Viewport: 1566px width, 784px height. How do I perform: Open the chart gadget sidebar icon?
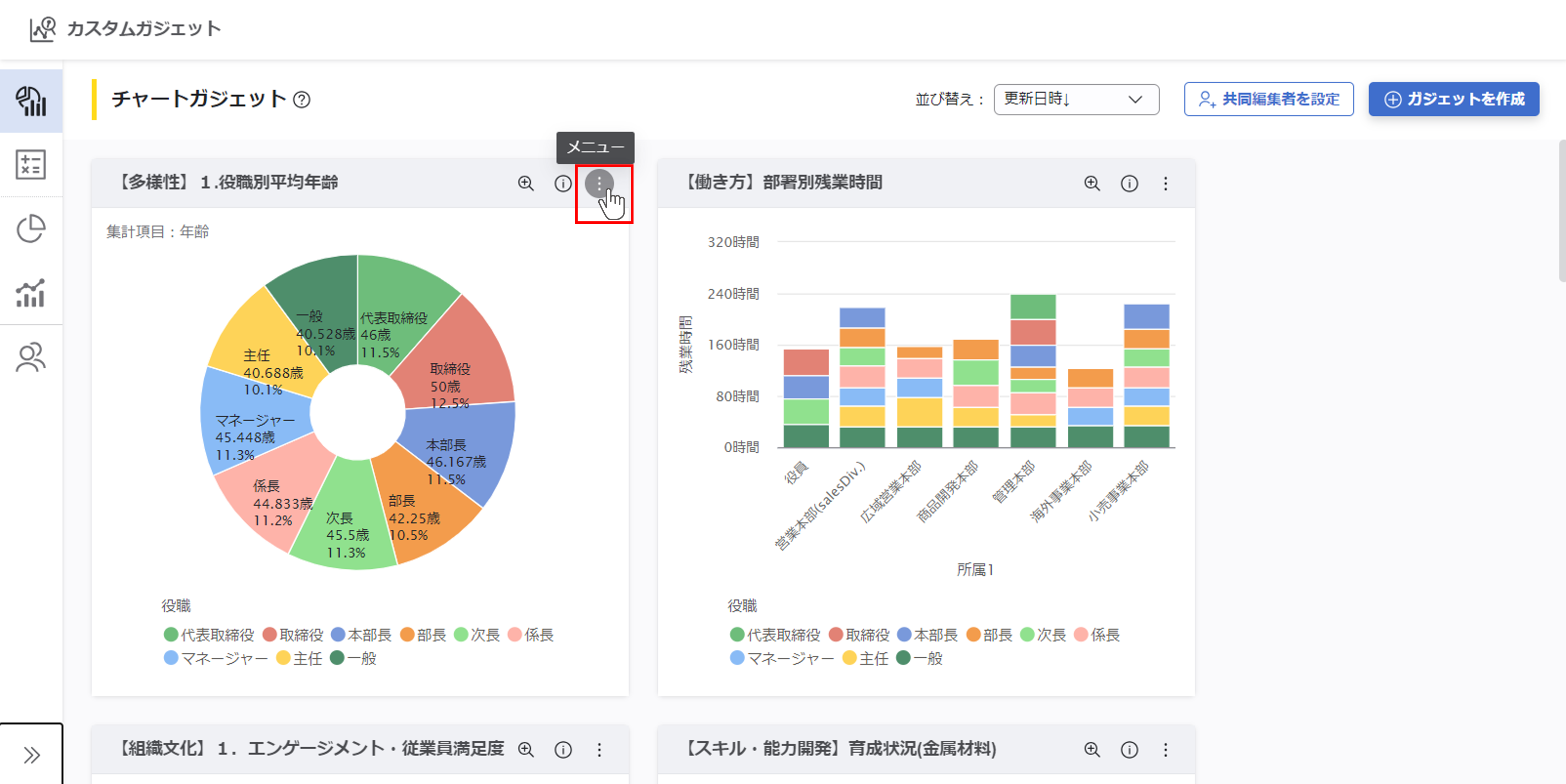pos(31,101)
